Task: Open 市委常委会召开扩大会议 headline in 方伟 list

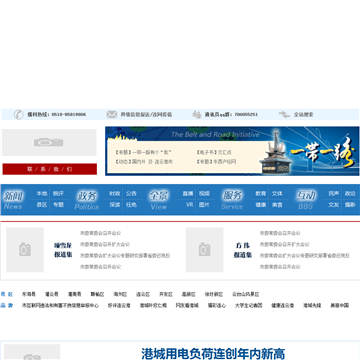Action: click(285, 244)
